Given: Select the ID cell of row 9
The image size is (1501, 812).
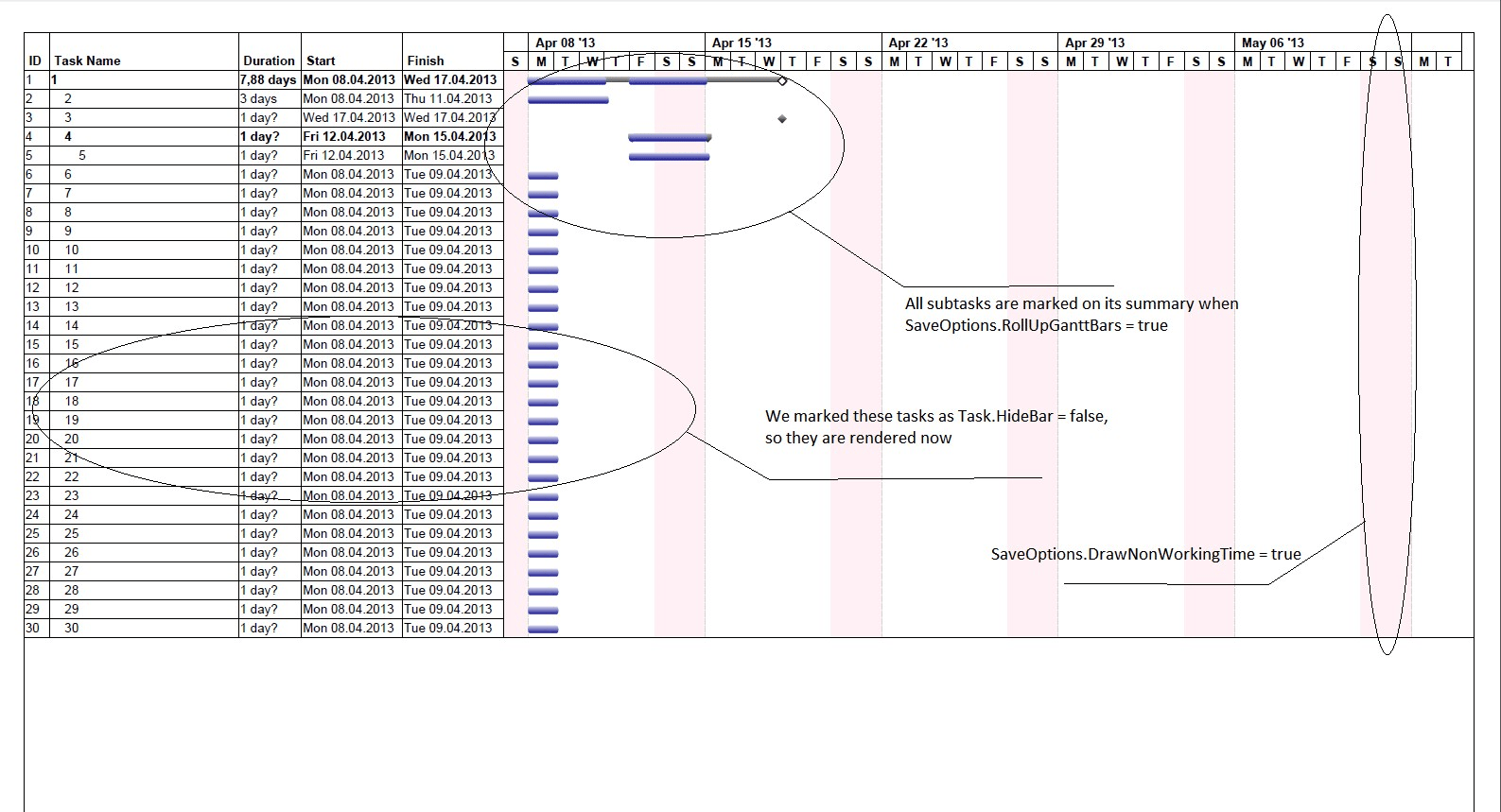Looking at the screenshot, I should pyautogui.click(x=37, y=232).
